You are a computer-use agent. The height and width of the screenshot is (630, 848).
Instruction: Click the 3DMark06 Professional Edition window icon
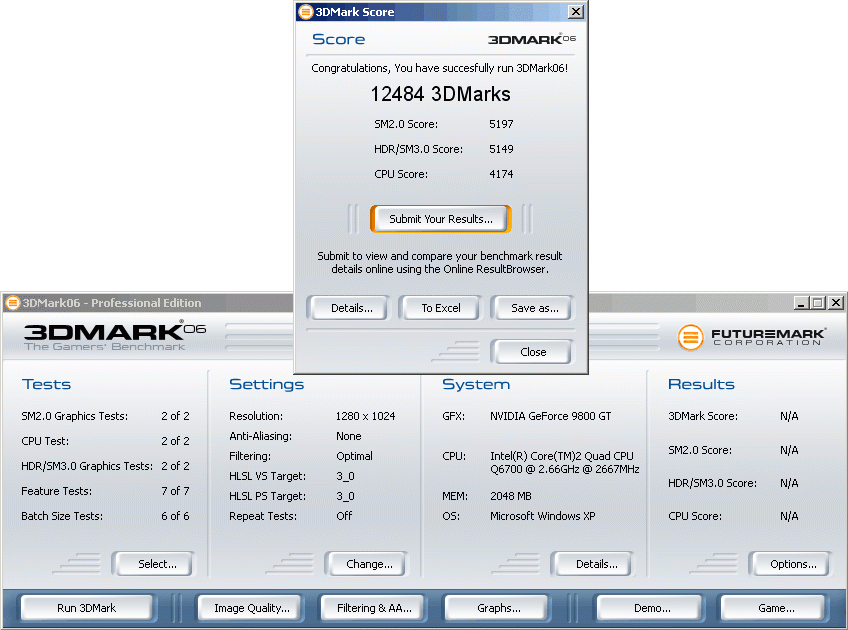tap(12, 303)
